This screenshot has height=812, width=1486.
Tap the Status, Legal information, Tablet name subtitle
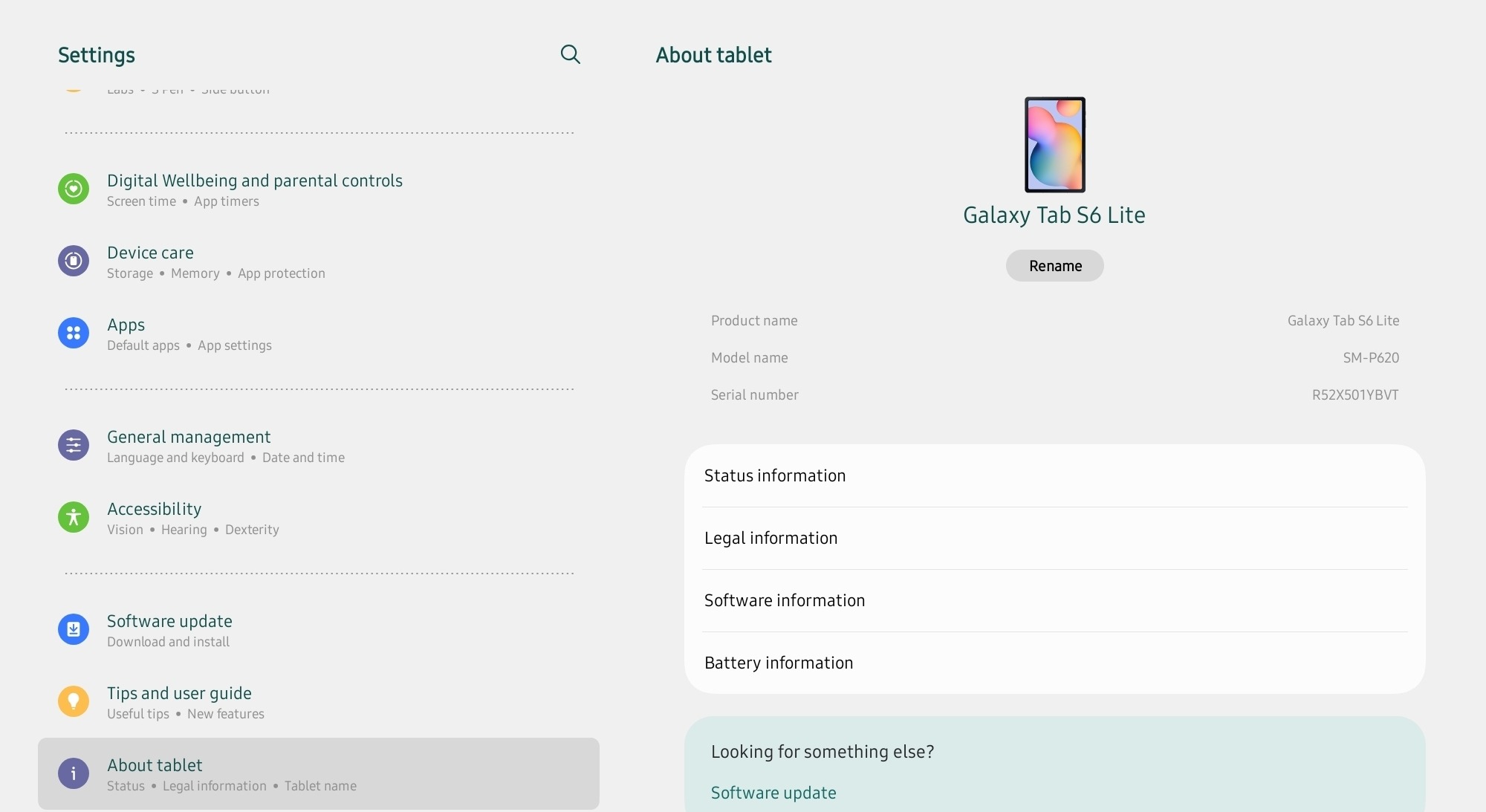232,786
